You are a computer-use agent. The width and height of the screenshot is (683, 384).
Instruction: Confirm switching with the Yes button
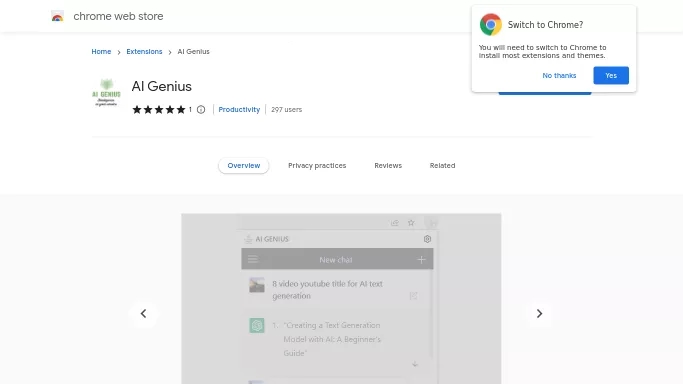611,75
